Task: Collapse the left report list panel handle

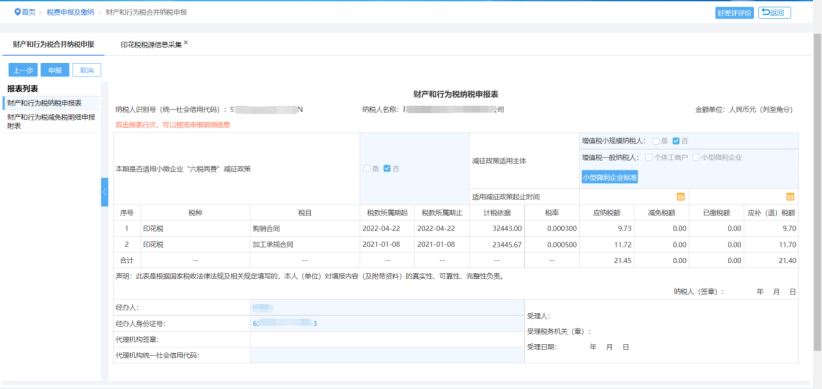Action: [x=104, y=192]
